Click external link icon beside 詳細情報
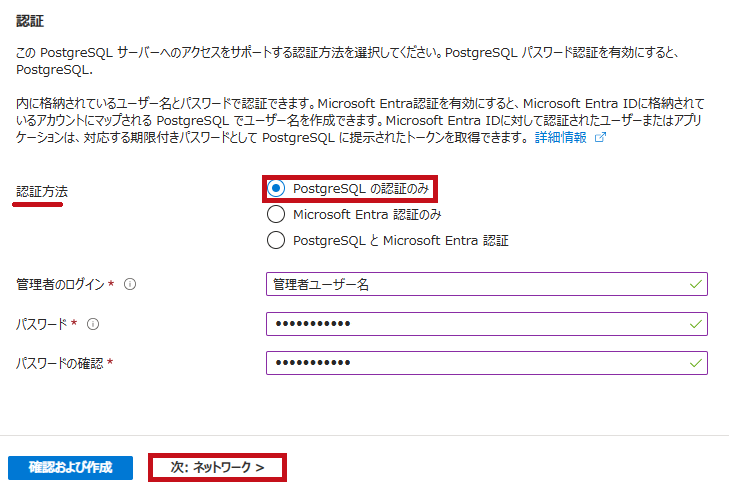729x493 pixels. coord(600,138)
